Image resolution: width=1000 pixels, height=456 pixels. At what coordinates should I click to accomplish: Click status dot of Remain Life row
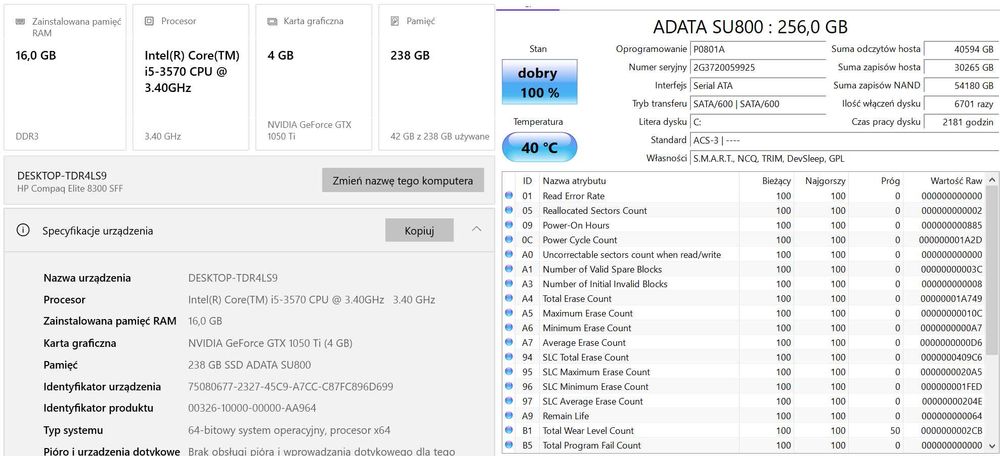(509, 416)
